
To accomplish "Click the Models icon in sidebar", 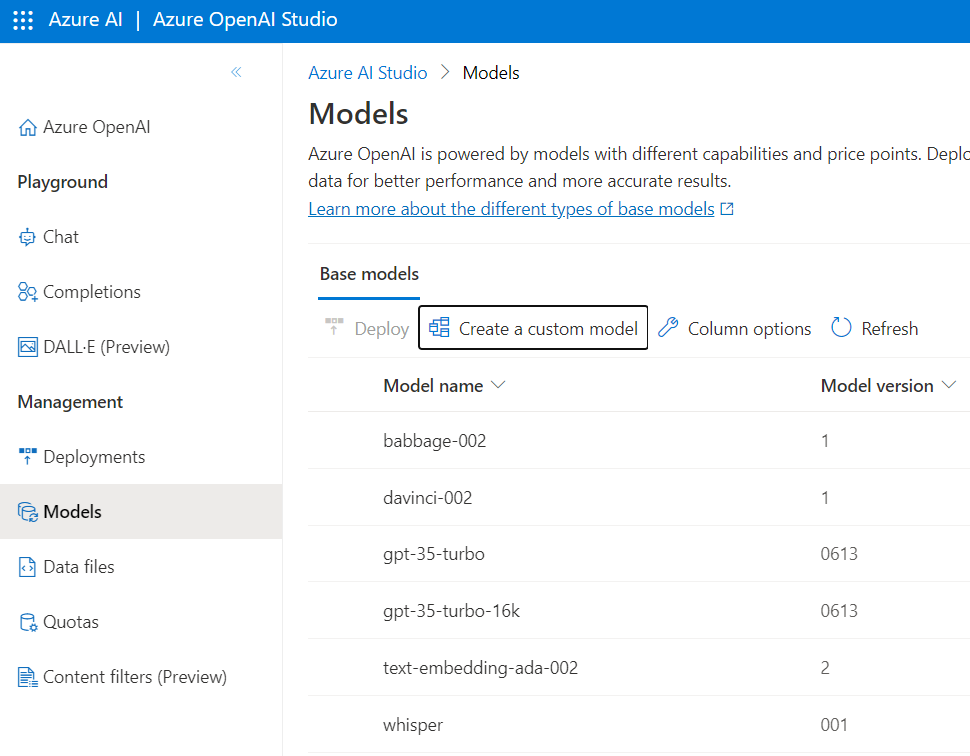I will click(x=27, y=512).
